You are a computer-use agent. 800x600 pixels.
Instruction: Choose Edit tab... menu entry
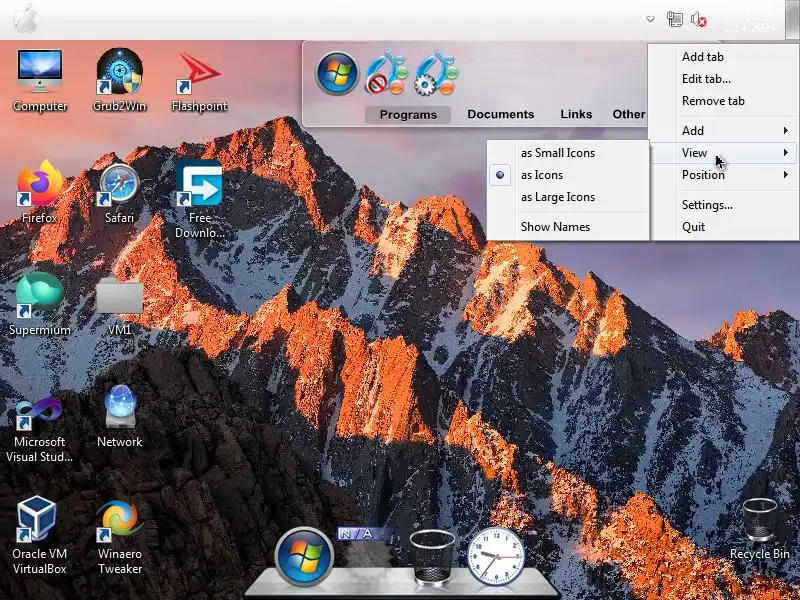[x=723, y=79]
